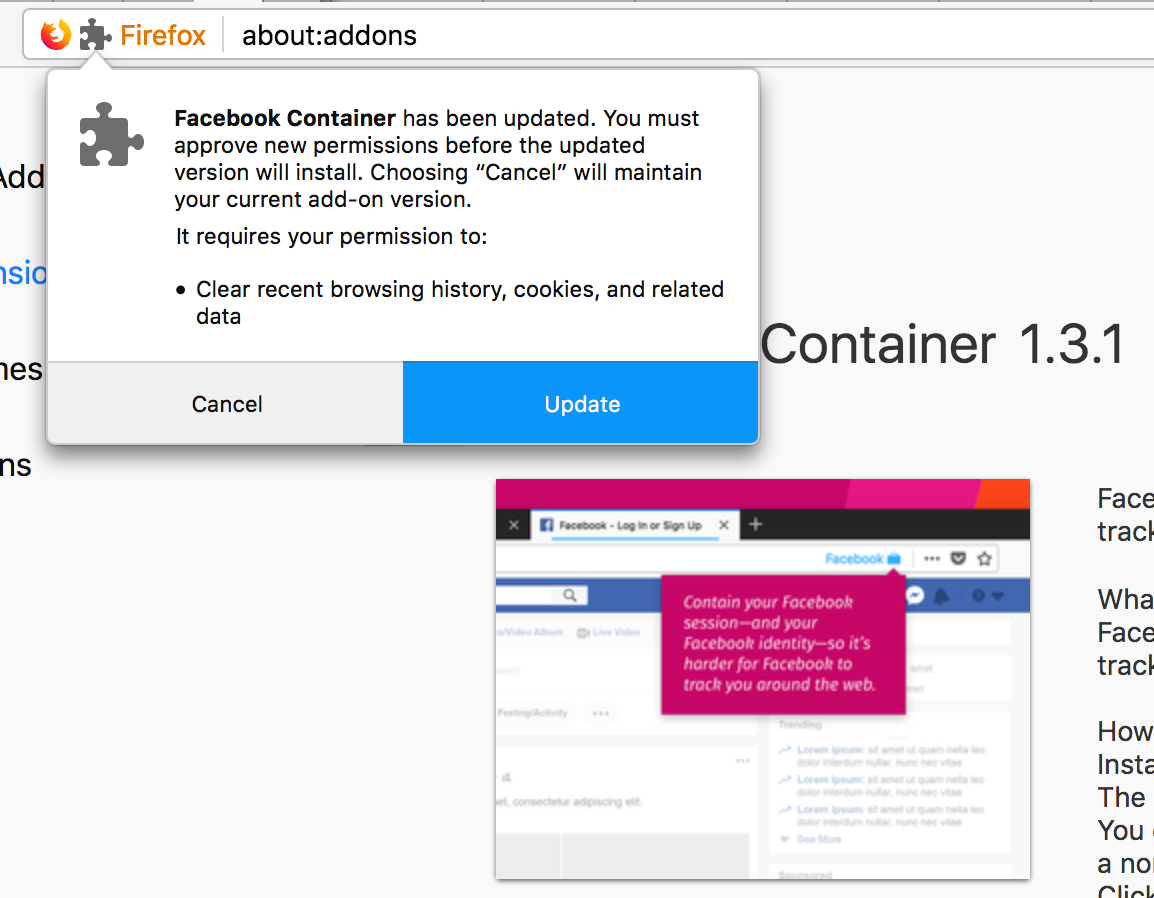
Task: Open the Facebook Container preview screenshot
Action: (762, 679)
